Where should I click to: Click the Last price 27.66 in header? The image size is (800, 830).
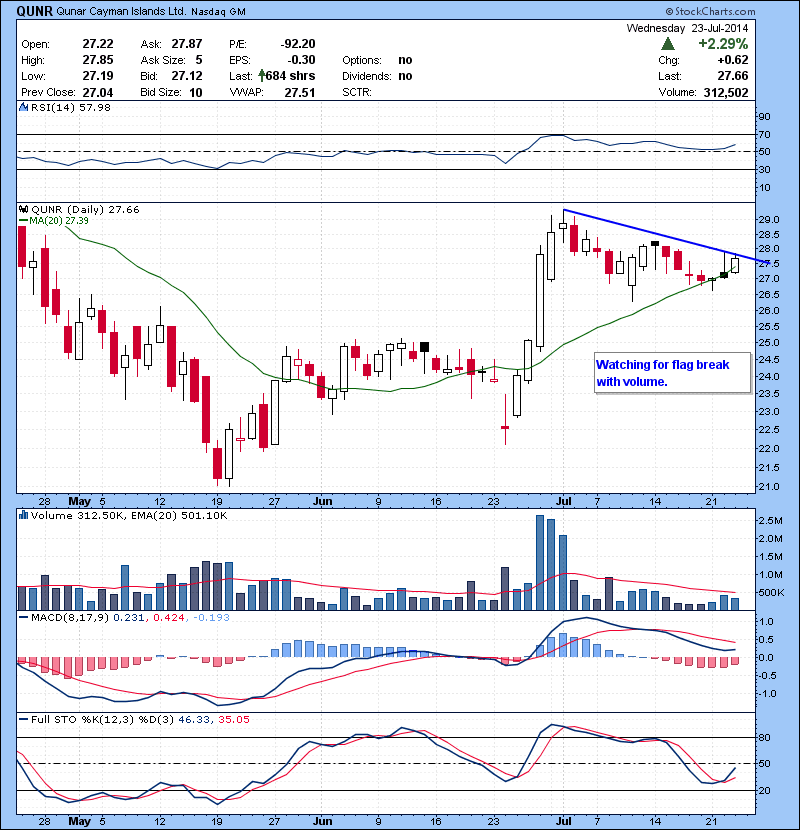click(733, 76)
